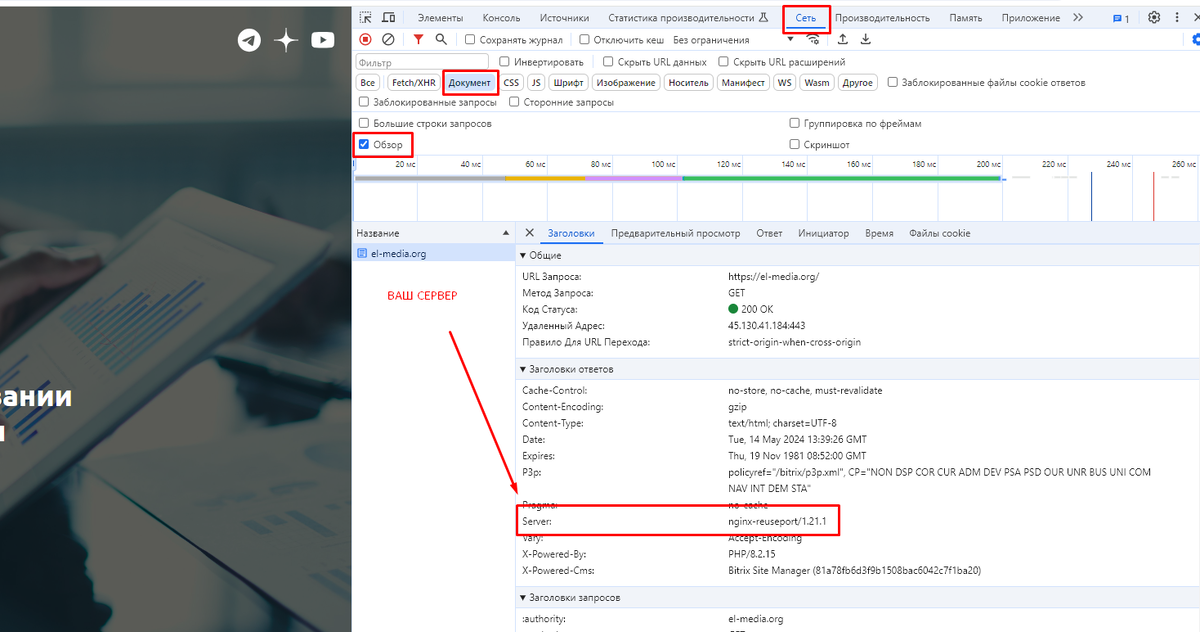Filter requests by WS

[x=785, y=83]
